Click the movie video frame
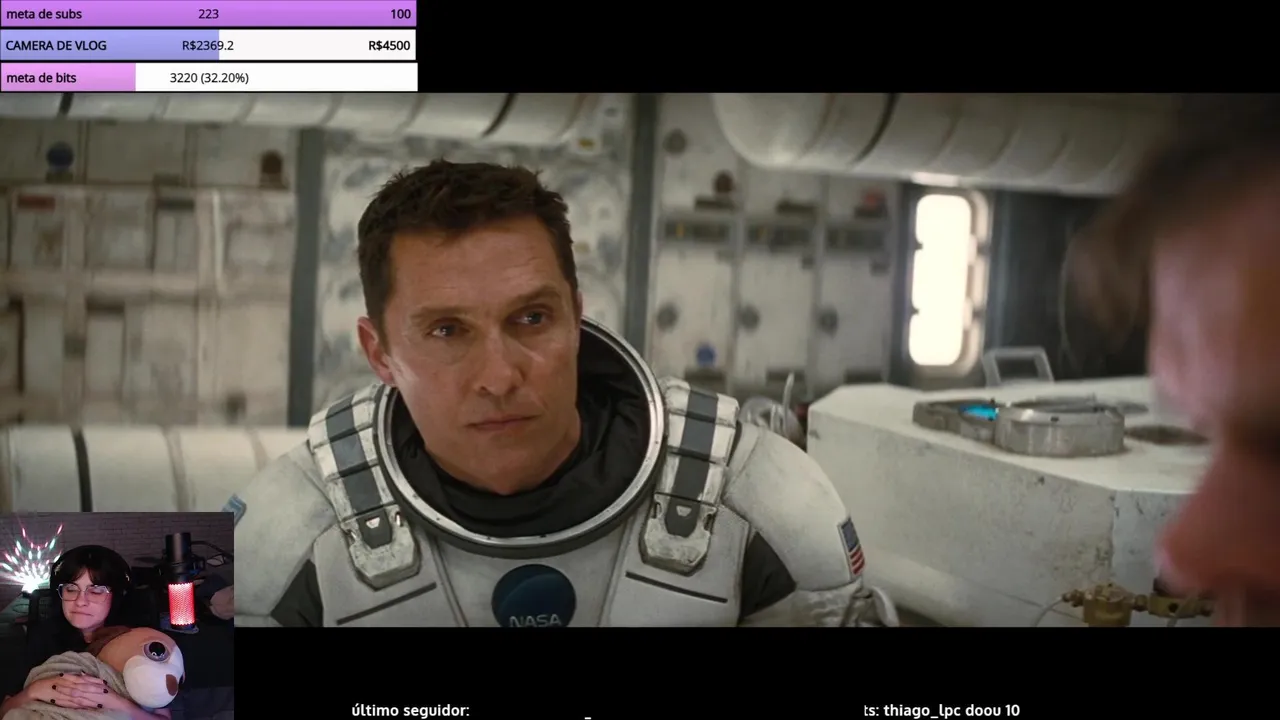 (x=640, y=360)
